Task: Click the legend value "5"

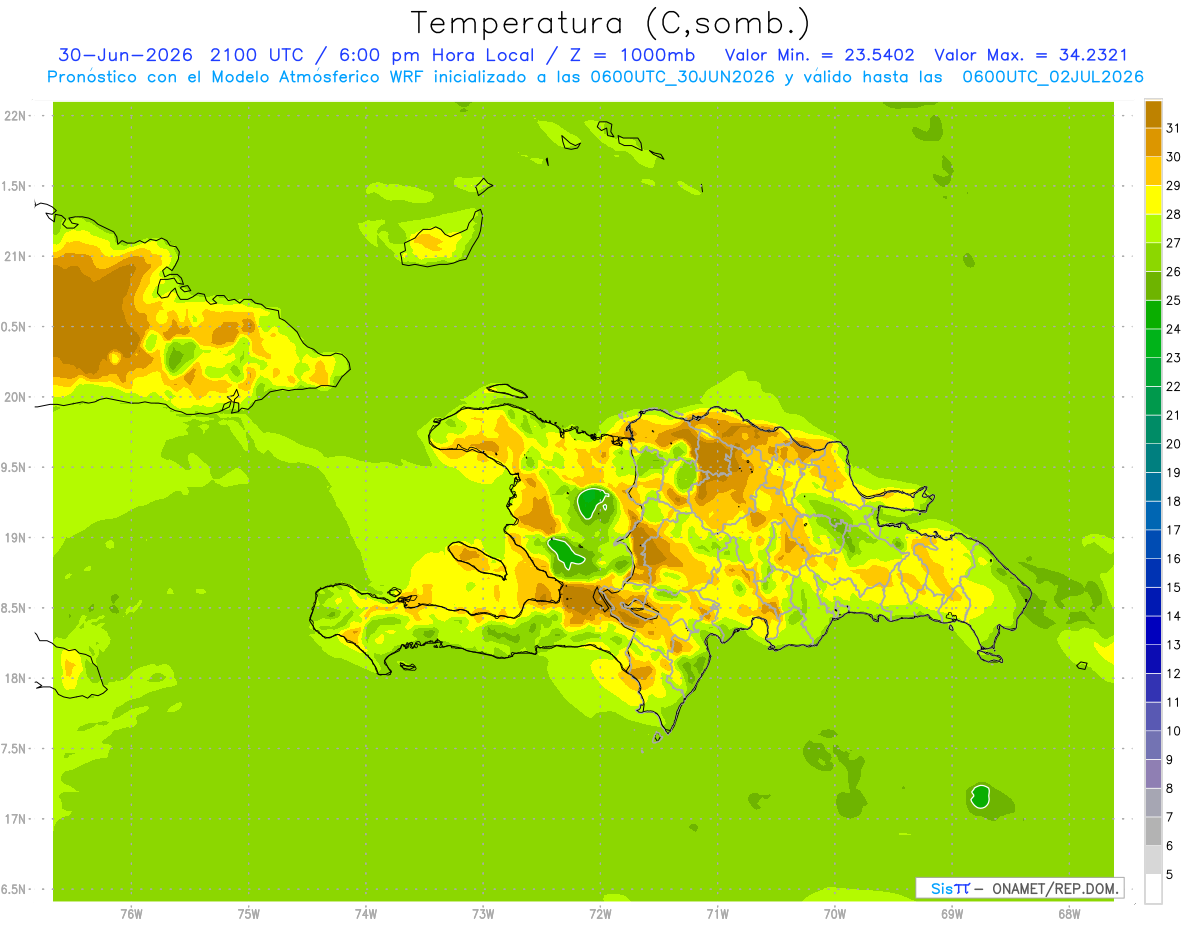Action: pos(1170,875)
